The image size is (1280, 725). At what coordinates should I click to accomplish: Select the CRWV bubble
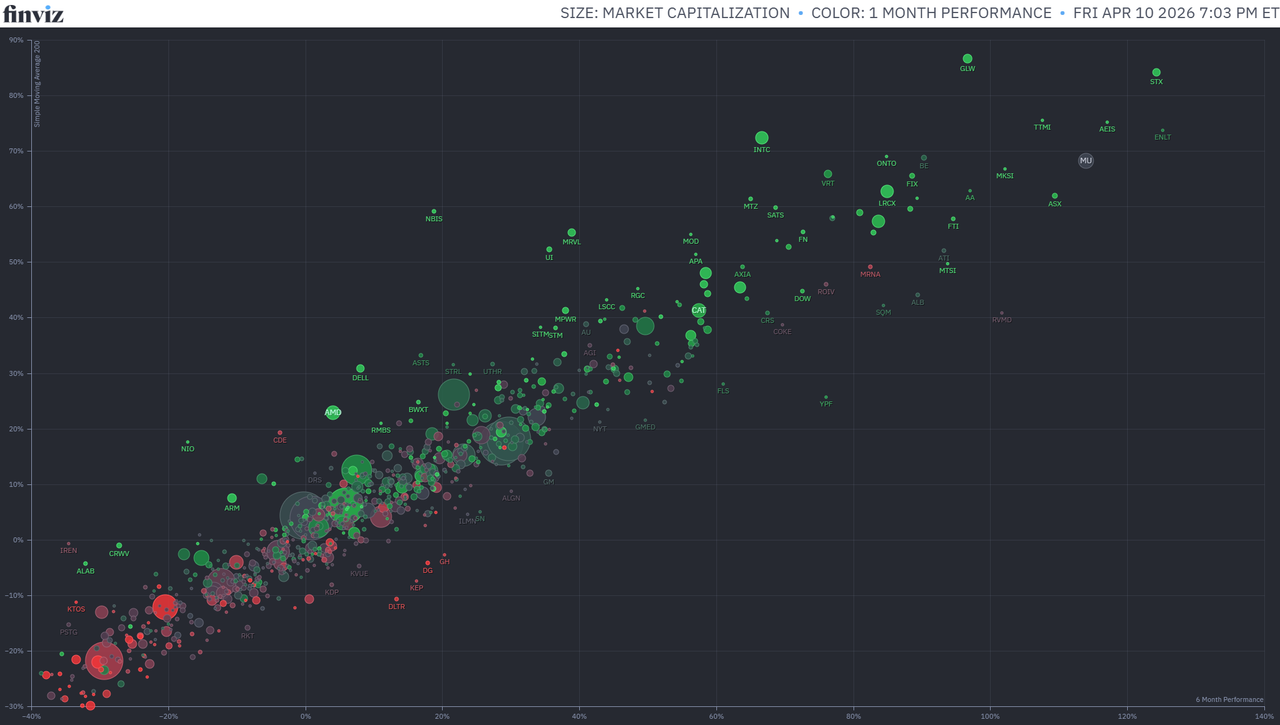119,546
